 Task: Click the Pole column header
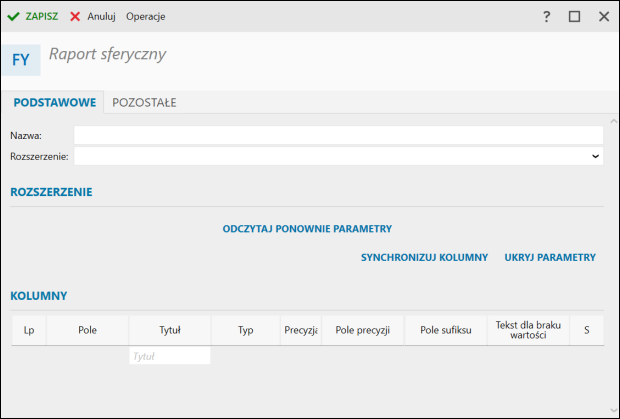(87, 330)
